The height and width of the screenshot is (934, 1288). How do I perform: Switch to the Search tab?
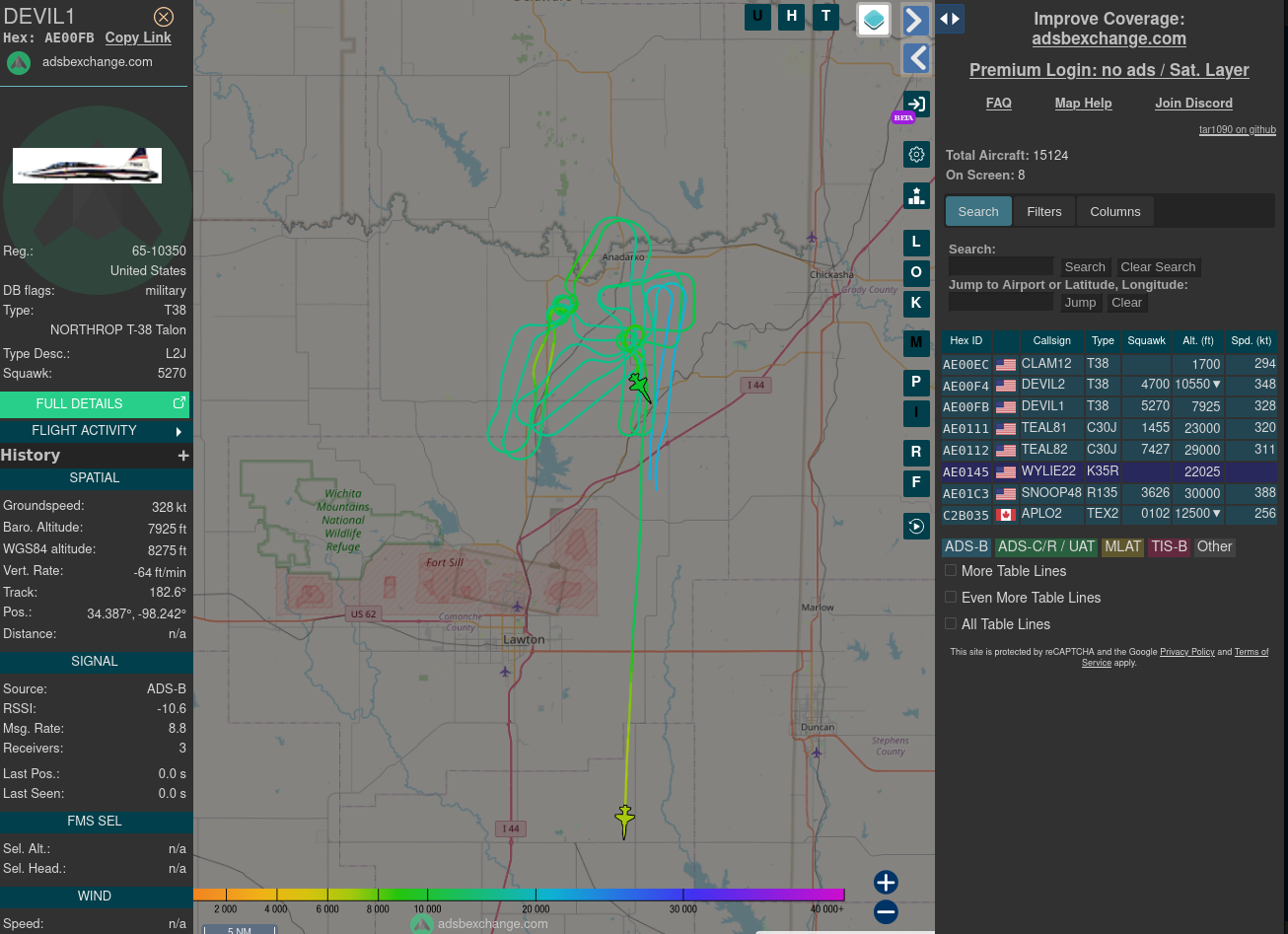pos(978,211)
